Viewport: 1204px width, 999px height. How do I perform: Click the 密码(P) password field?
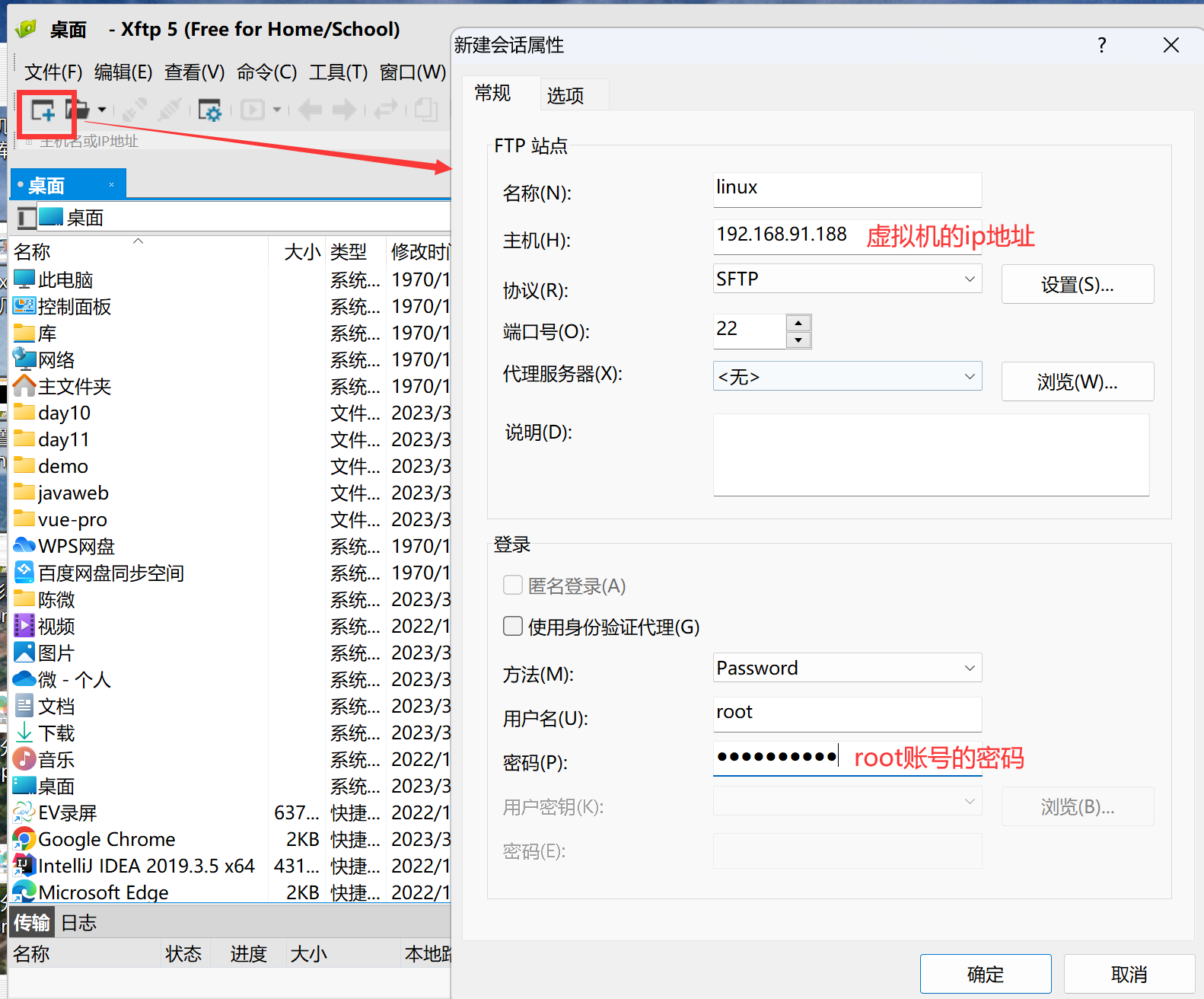[x=847, y=758]
